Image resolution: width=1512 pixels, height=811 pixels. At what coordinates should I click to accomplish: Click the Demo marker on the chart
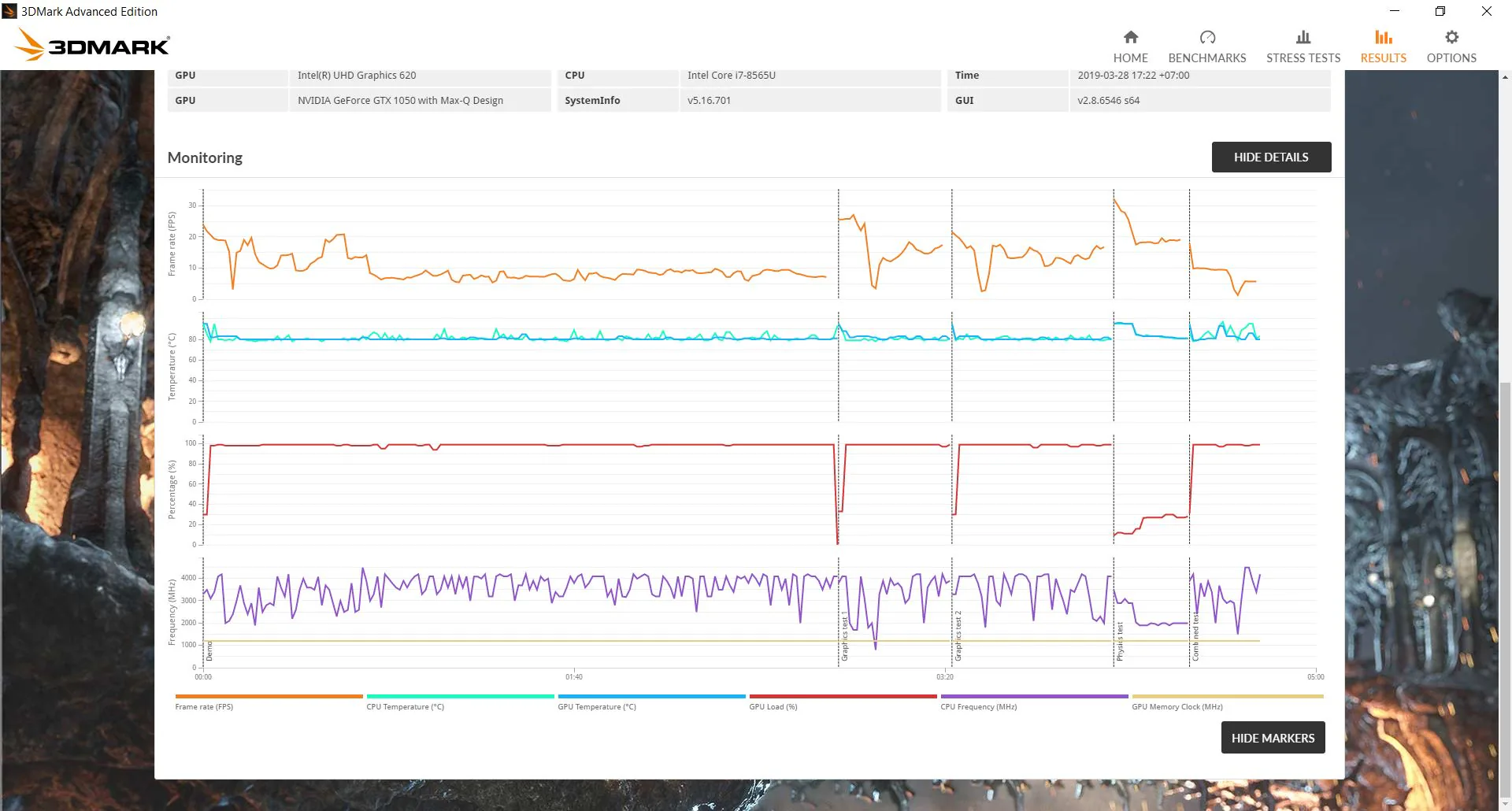click(209, 651)
